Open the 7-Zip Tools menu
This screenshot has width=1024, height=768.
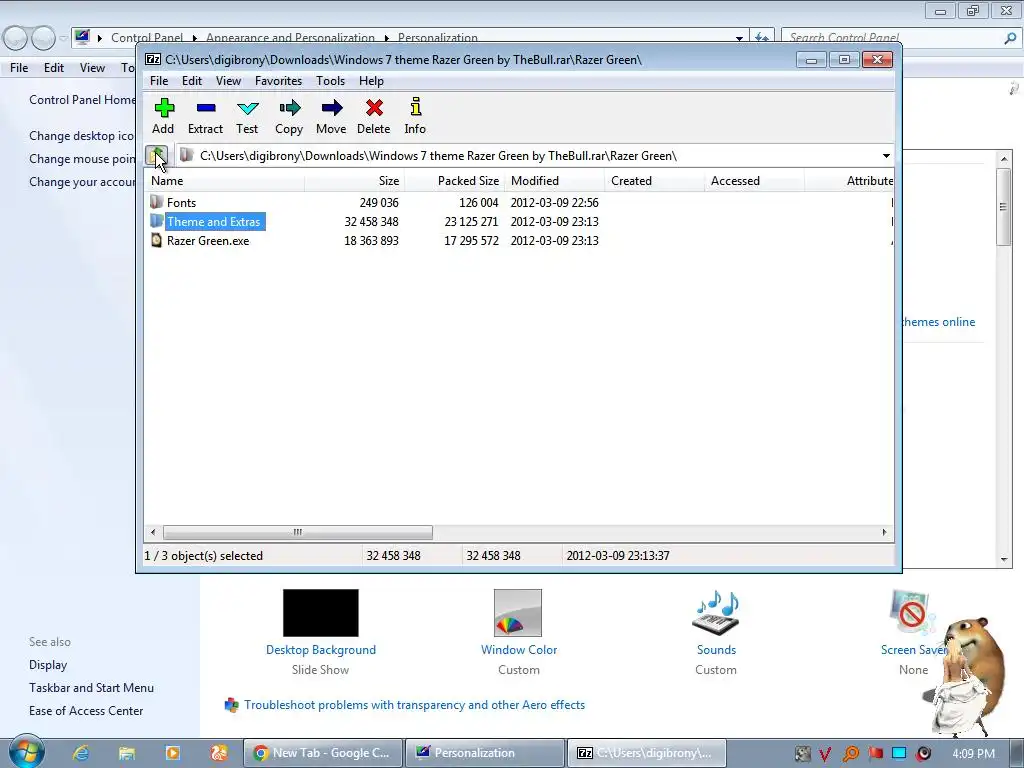point(330,81)
